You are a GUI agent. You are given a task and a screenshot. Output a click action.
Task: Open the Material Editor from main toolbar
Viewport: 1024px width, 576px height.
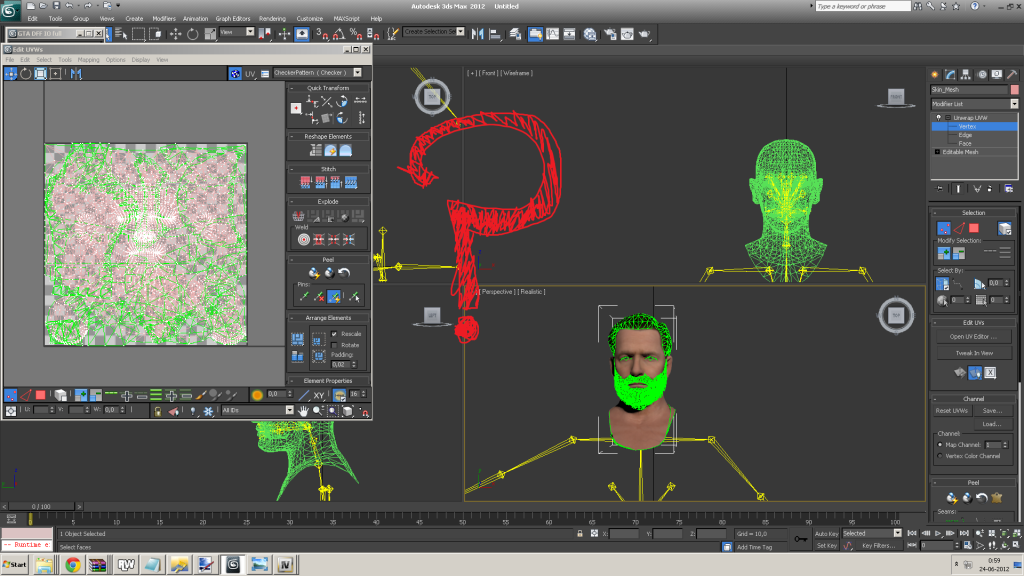pyautogui.click(x=590, y=34)
